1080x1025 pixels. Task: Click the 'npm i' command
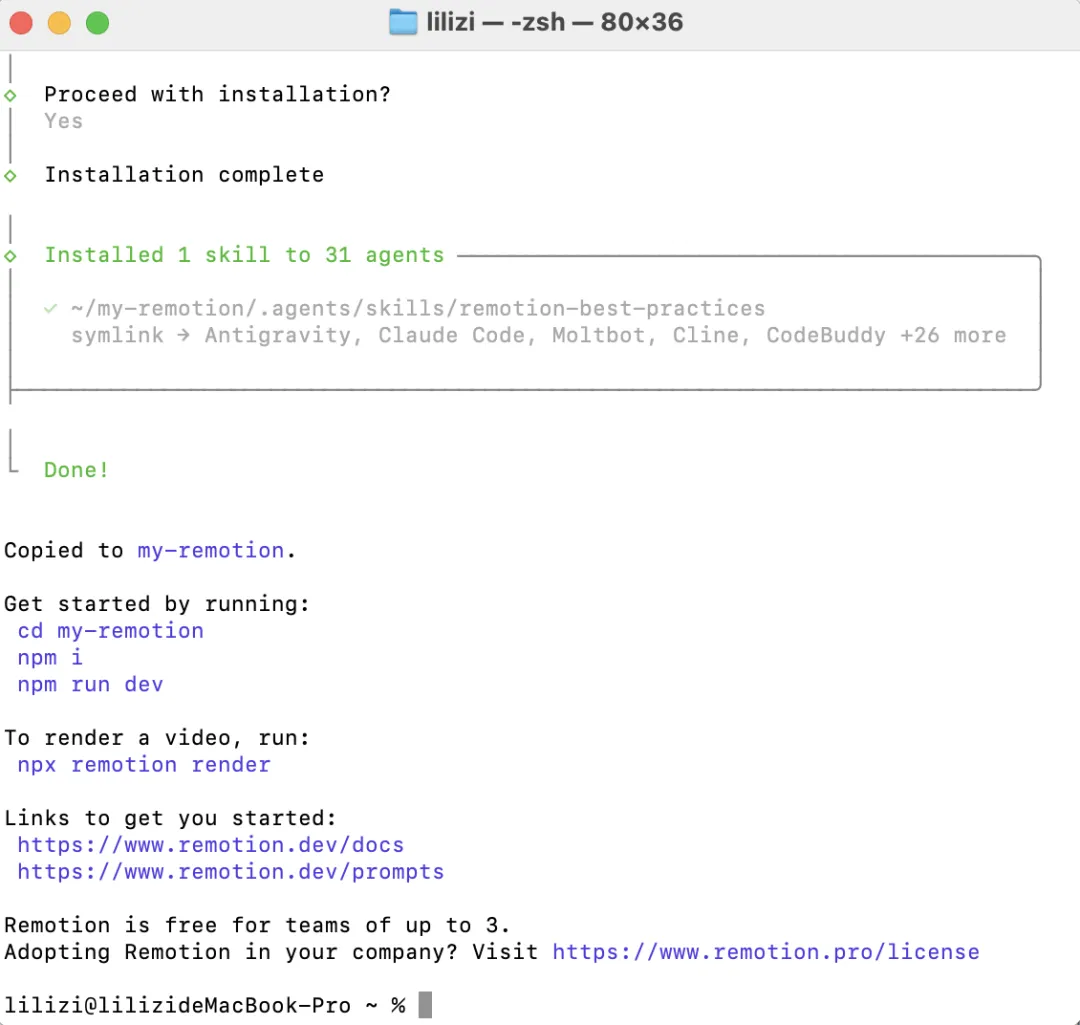[50, 658]
